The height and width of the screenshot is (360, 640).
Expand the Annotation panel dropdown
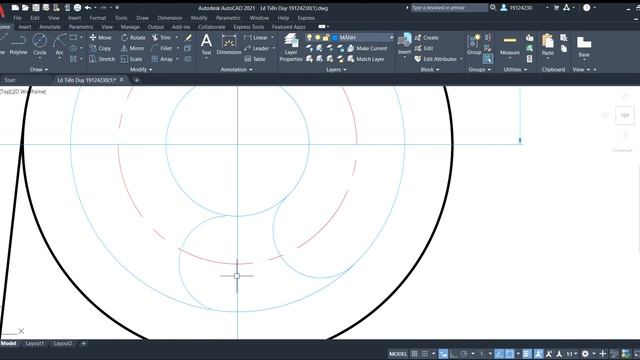tap(237, 69)
